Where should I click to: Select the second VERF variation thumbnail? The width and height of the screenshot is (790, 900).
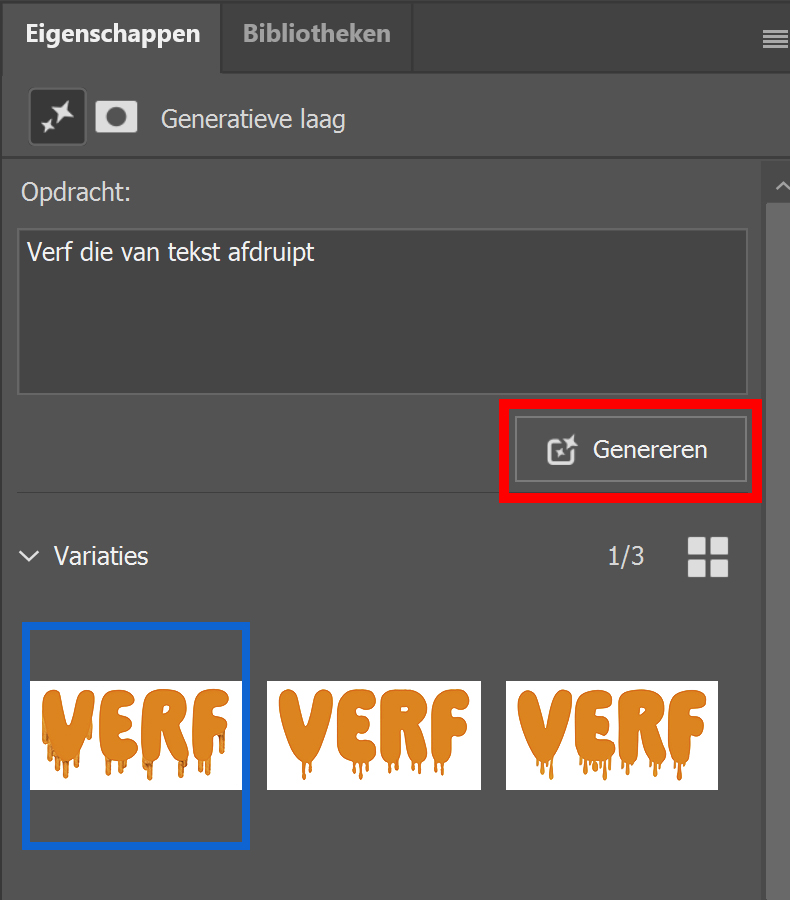tap(374, 735)
